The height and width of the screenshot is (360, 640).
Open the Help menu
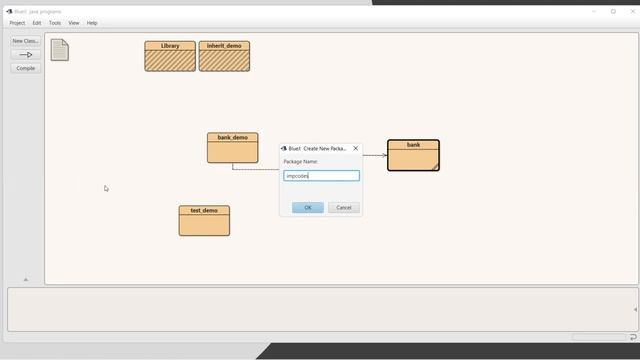(92, 23)
